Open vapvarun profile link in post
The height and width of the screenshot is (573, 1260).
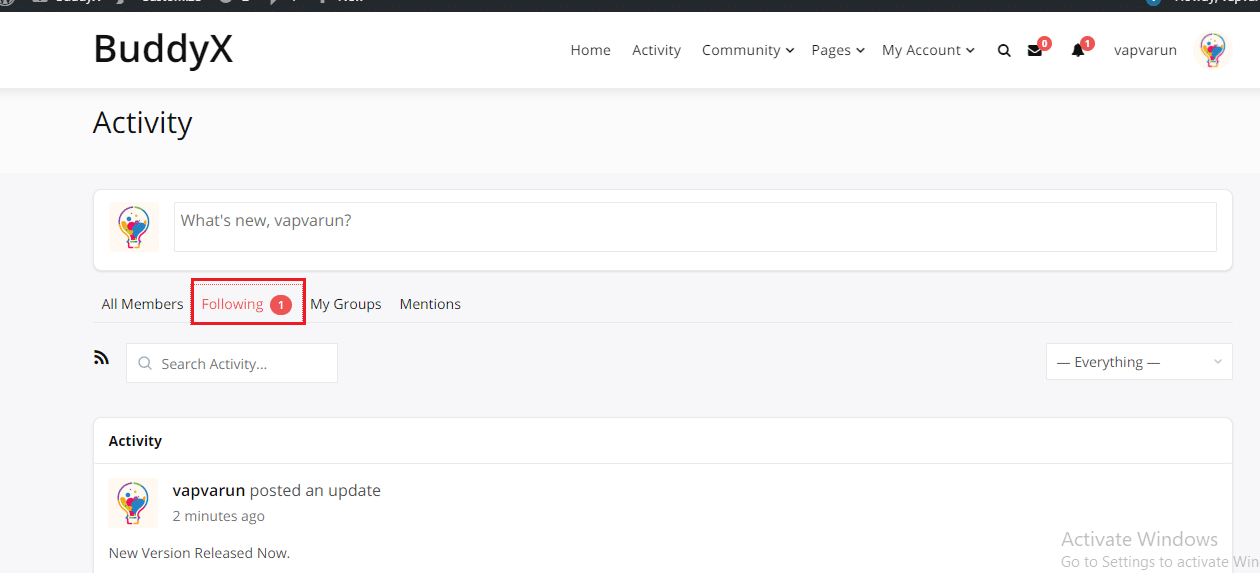[x=209, y=490]
